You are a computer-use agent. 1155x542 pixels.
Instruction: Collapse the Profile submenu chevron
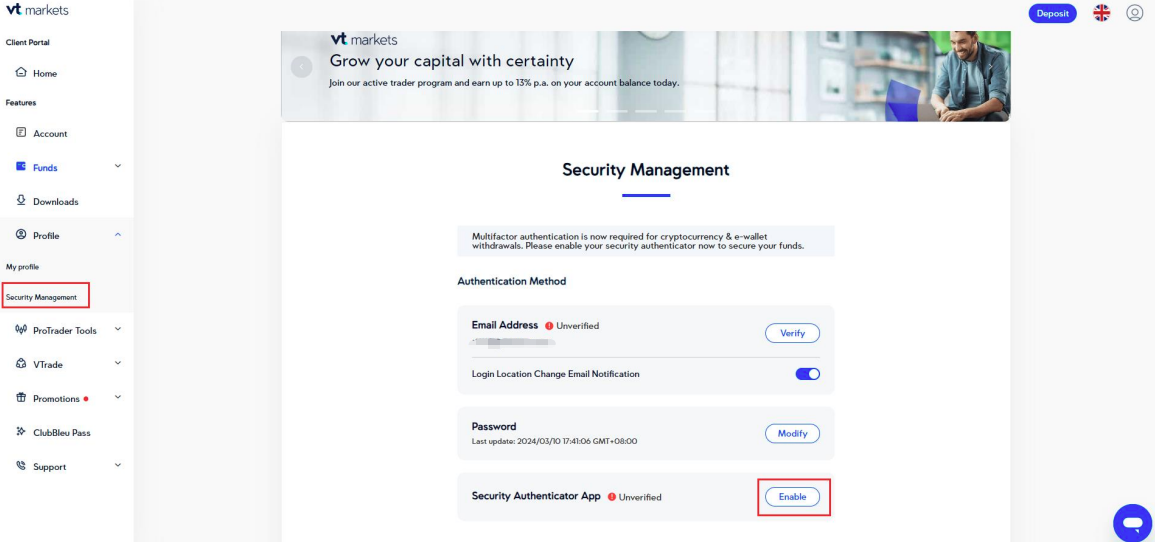(x=118, y=235)
